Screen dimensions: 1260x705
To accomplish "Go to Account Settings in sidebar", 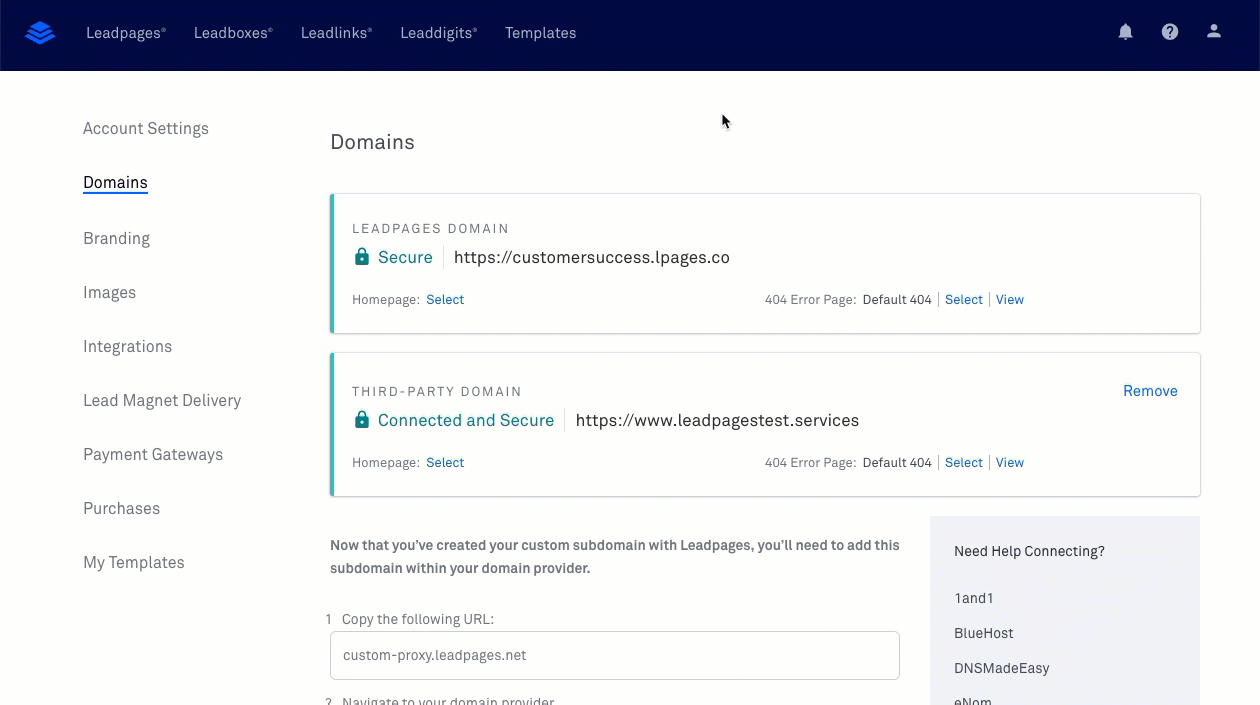I will tap(146, 128).
